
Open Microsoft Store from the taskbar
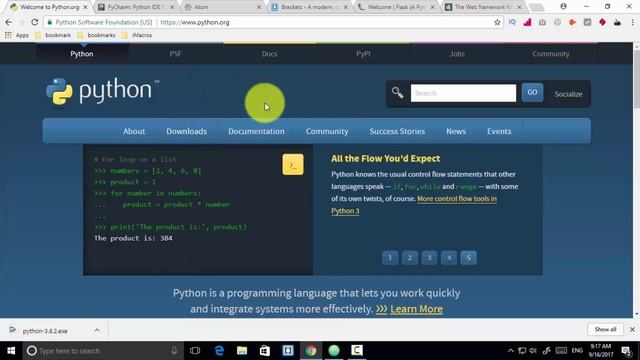click(x=265, y=351)
